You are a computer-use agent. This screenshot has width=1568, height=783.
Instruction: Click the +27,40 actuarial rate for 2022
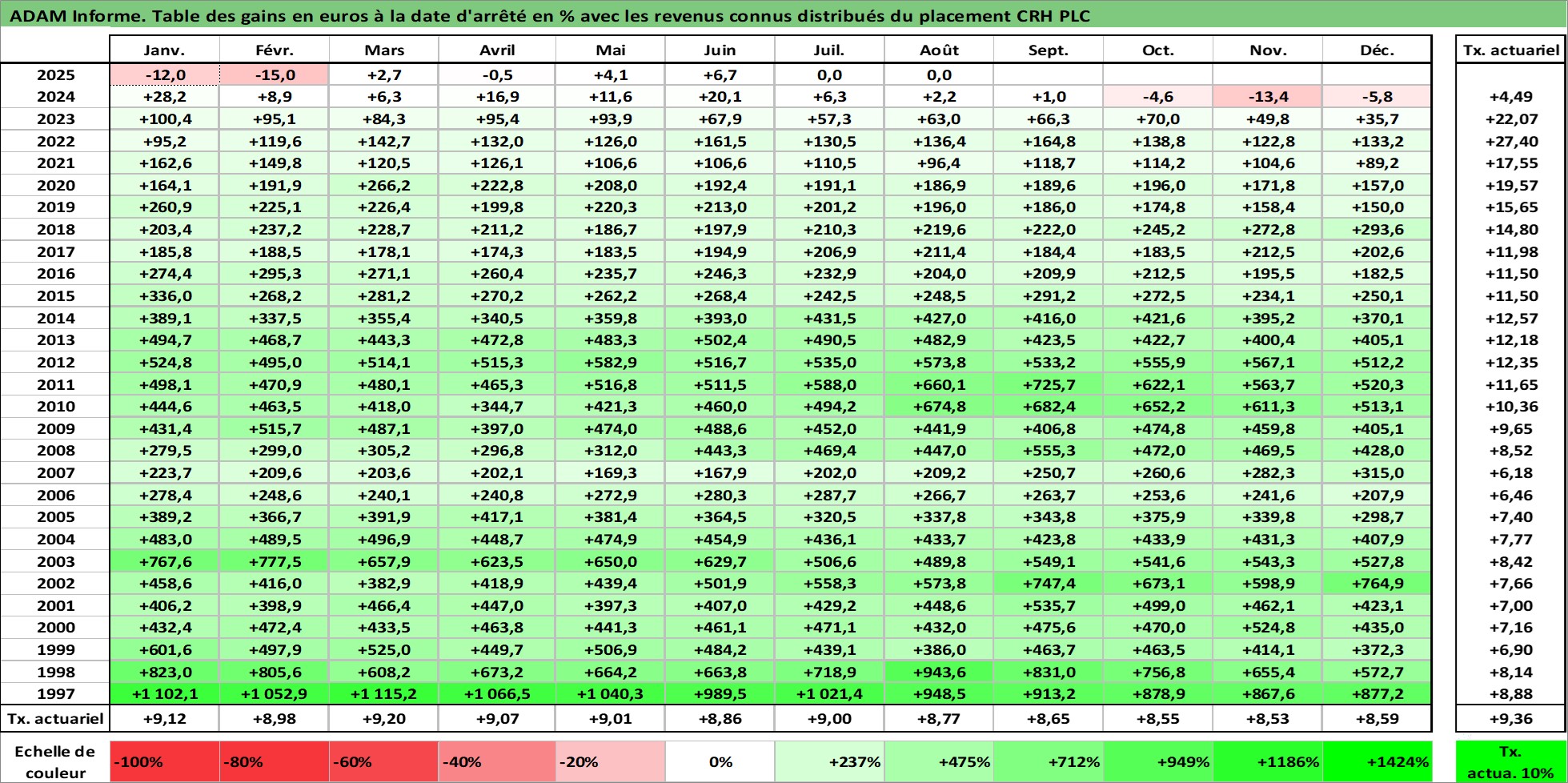pos(1510,141)
